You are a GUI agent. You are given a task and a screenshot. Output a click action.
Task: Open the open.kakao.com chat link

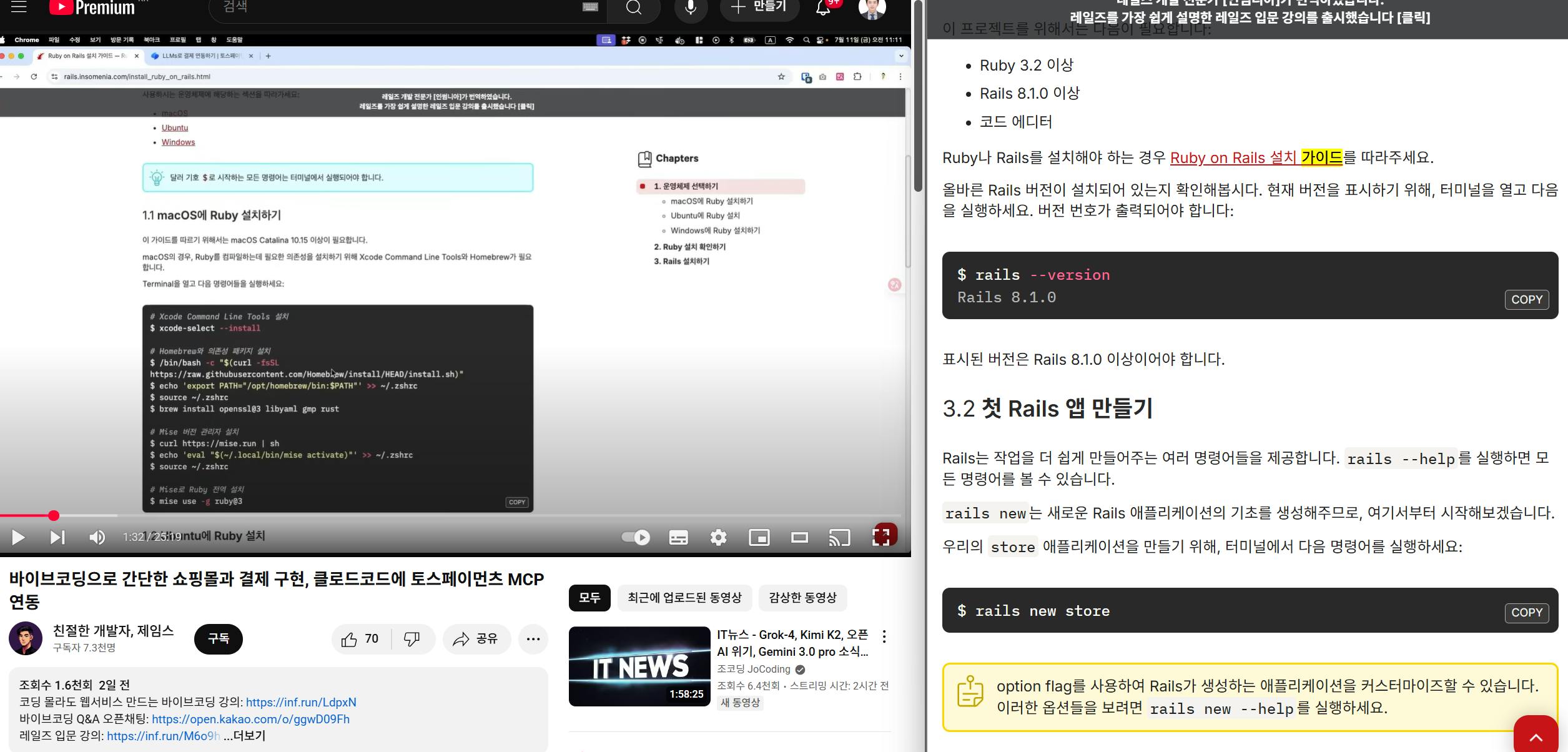250,719
